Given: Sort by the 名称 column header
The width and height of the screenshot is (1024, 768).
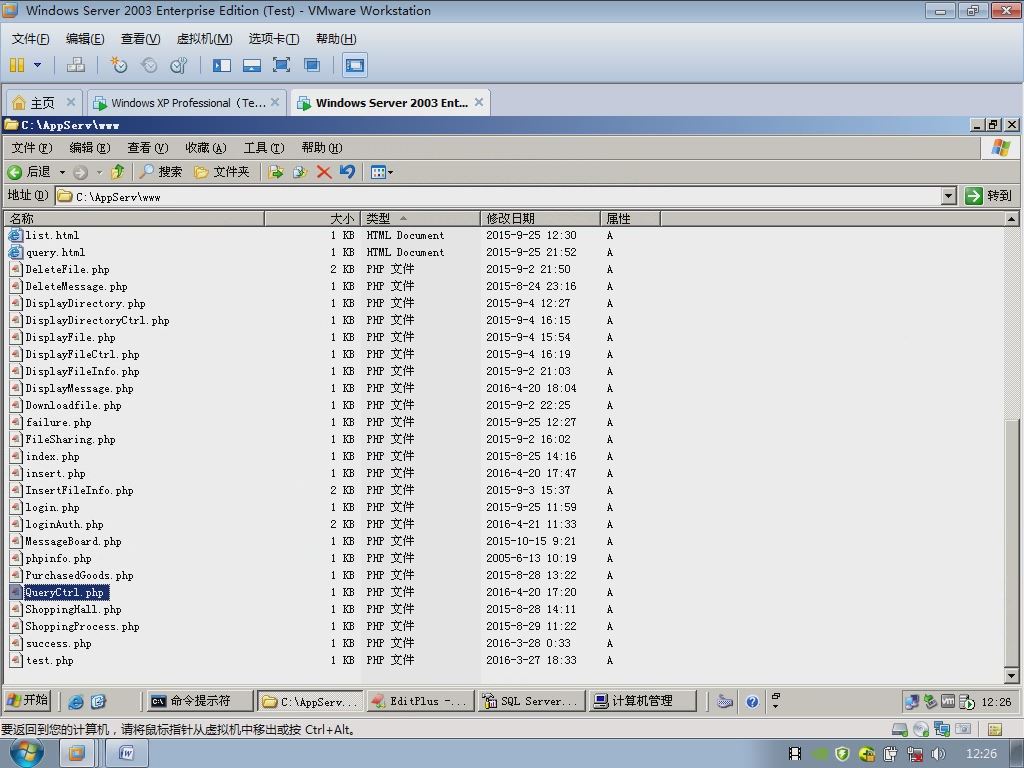Looking at the screenshot, I should [x=135, y=218].
